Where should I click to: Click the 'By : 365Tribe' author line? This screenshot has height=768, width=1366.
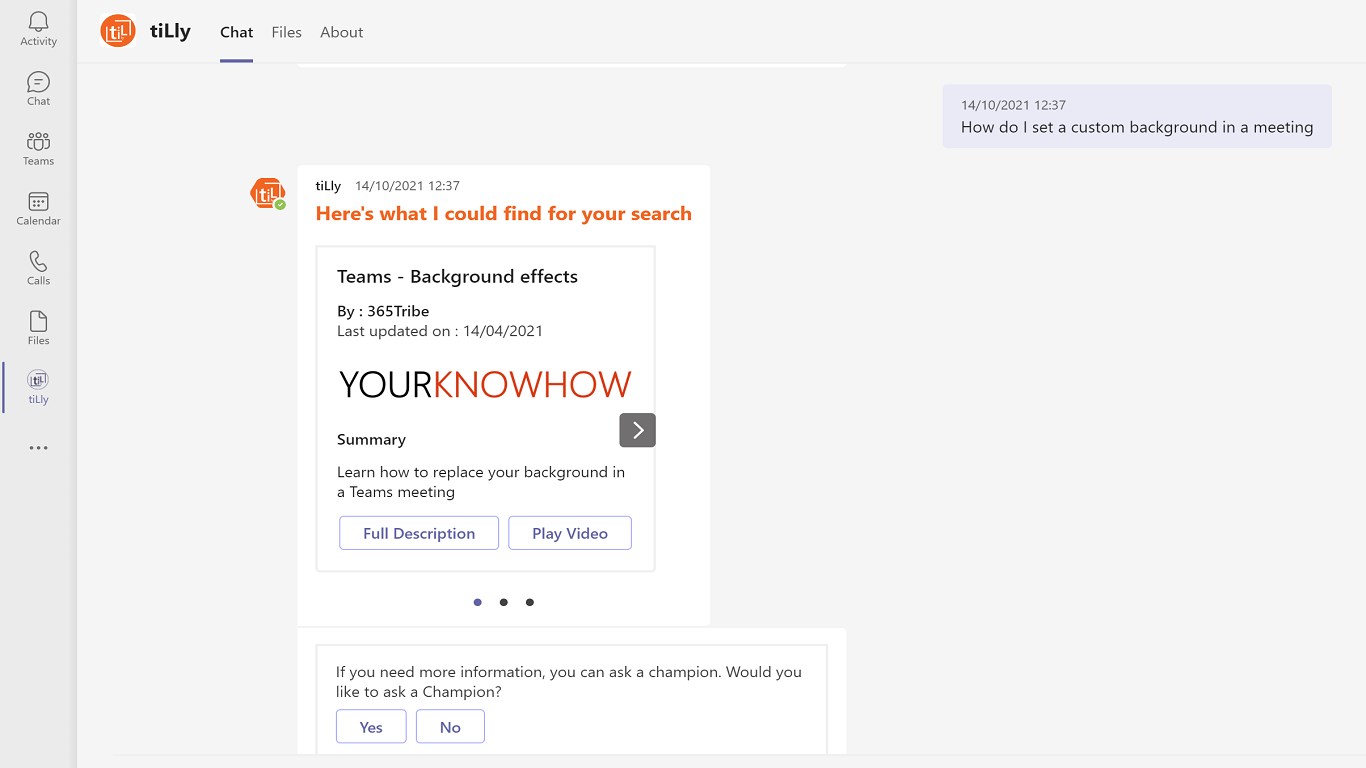[x=383, y=311]
